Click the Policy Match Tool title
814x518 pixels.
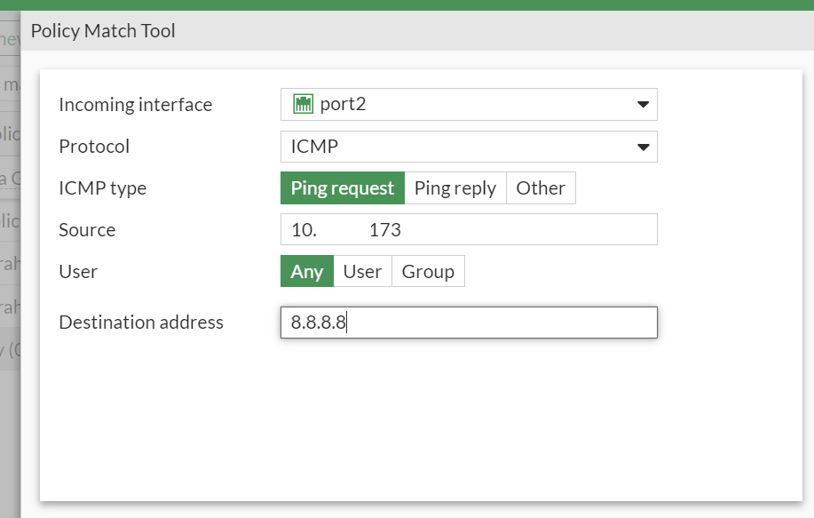pos(103,31)
